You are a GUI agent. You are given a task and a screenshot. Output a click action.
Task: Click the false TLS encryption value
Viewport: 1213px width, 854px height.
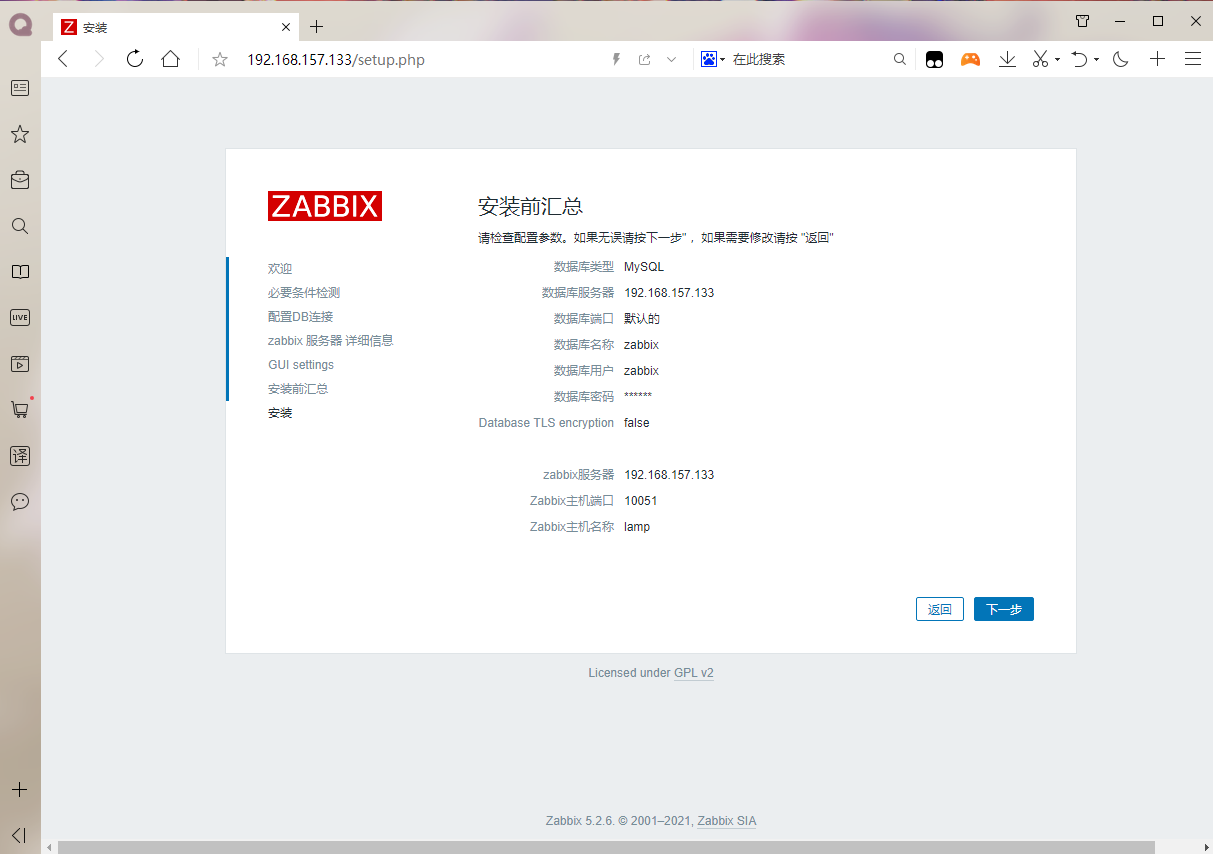637,423
